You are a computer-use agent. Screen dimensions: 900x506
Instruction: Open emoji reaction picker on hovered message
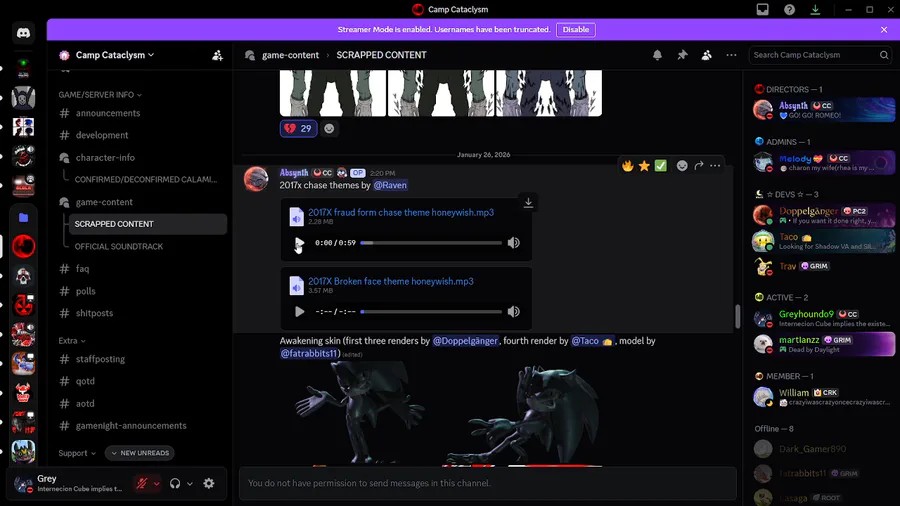pyautogui.click(x=682, y=166)
